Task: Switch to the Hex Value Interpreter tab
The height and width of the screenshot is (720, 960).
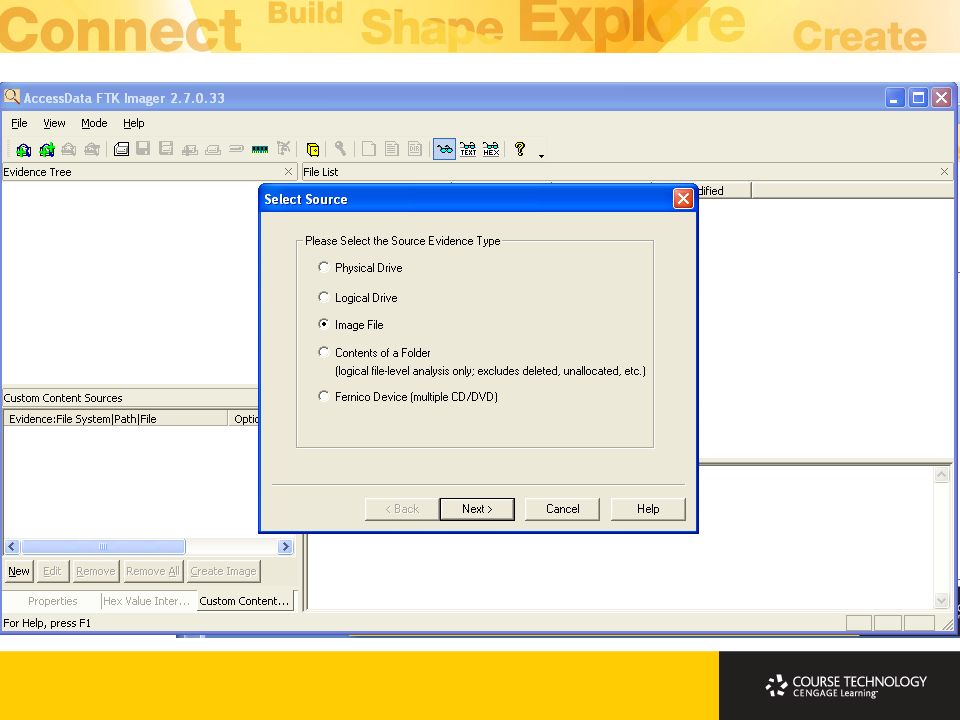Action: pyautogui.click(x=147, y=601)
